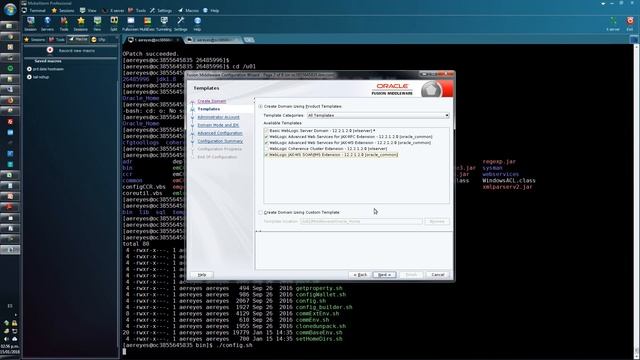Go to Create Domain wizard step
This screenshot has height=360, width=640.
pos(211,101)
